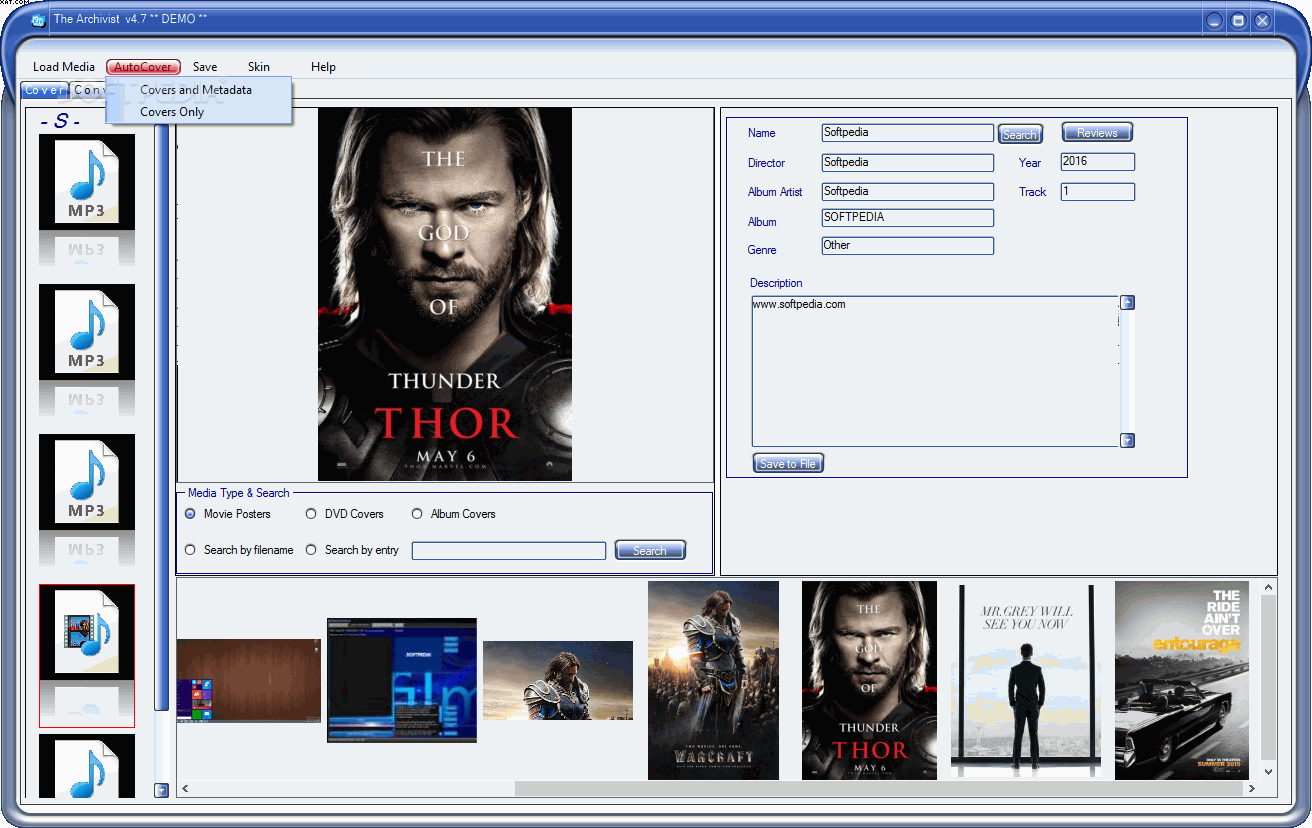Open the Load Media menu
This screenshot has height=828, width=1312.
coord(64,67)
